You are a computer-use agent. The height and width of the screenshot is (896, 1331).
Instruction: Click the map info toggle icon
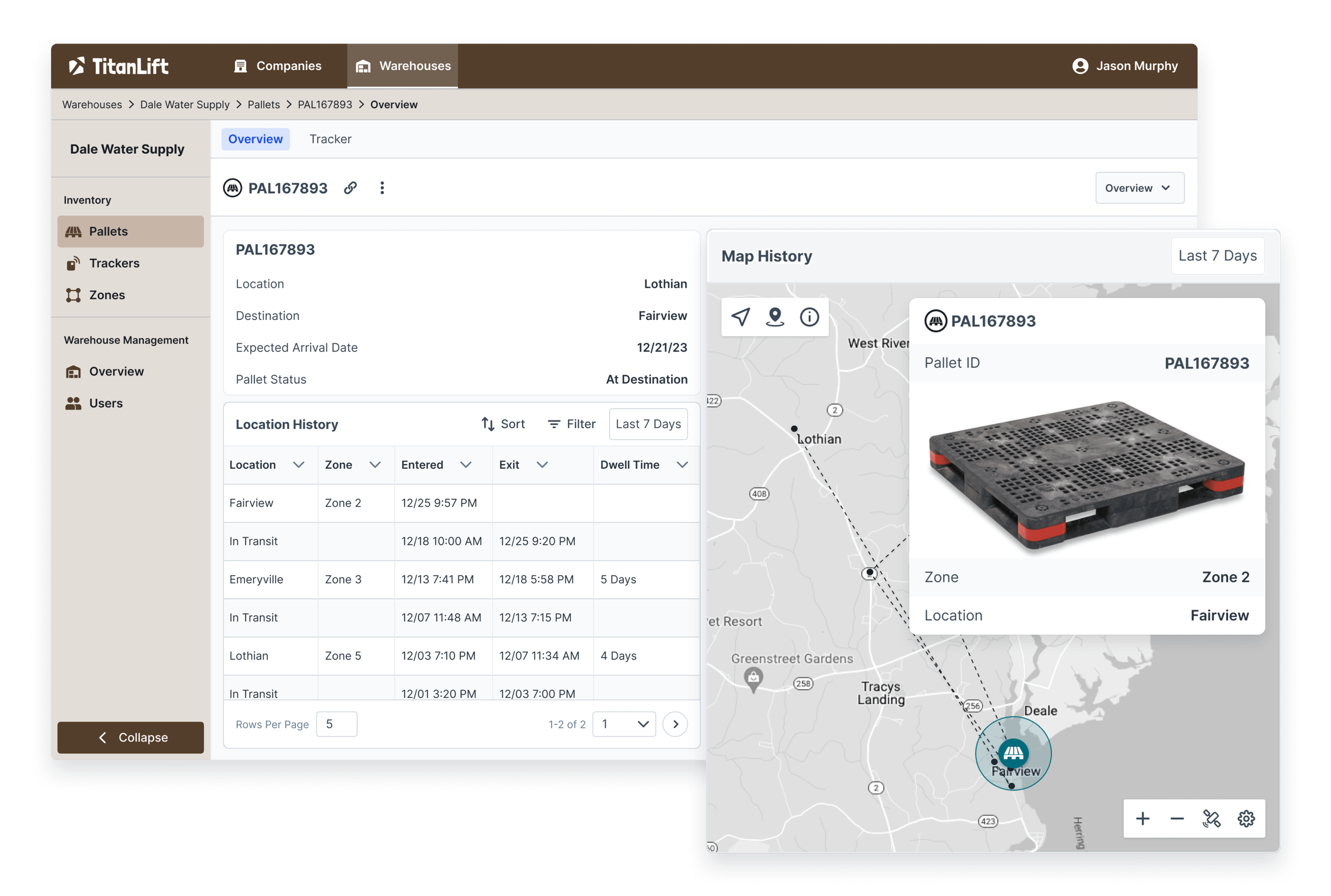[x=809, y=317]
